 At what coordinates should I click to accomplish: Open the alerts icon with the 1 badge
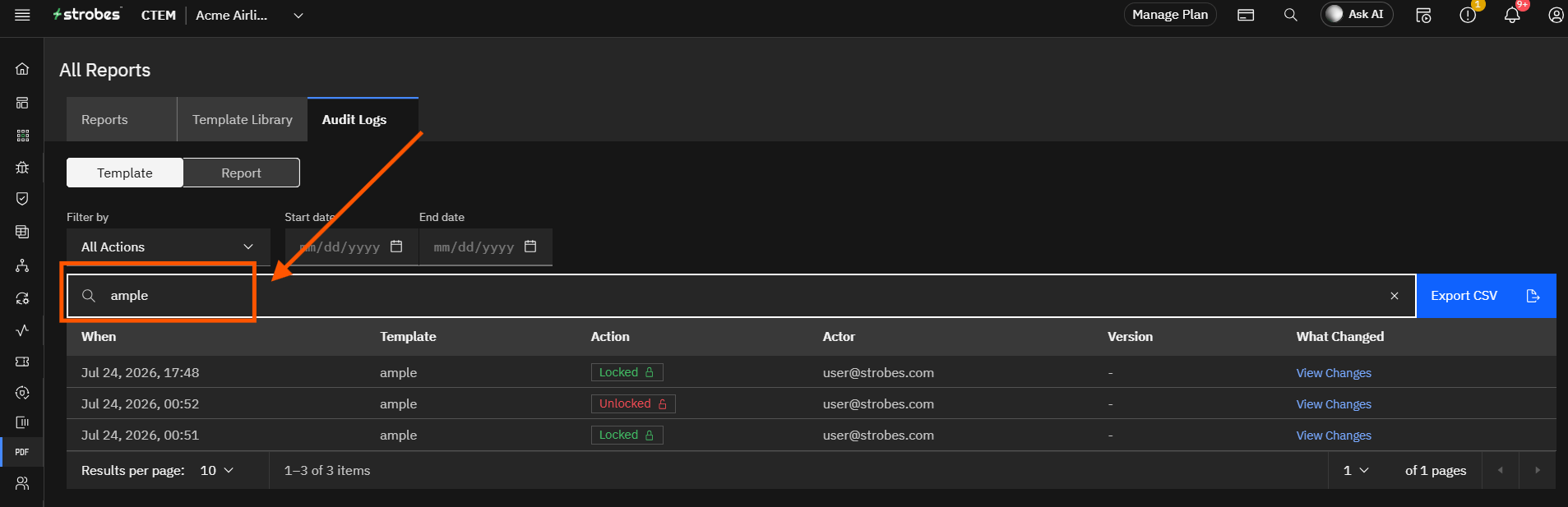[1468, 15]
